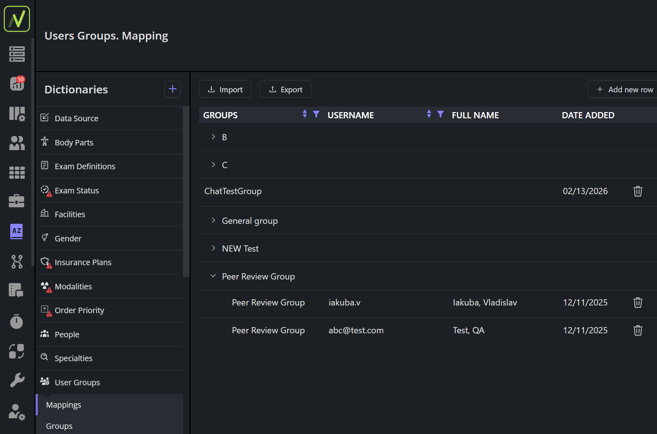Image resolution: width=657 pixels, height=434 pixels.
Task: Open the branching workflow sidebar icon
Action: (x=17, y=261)
